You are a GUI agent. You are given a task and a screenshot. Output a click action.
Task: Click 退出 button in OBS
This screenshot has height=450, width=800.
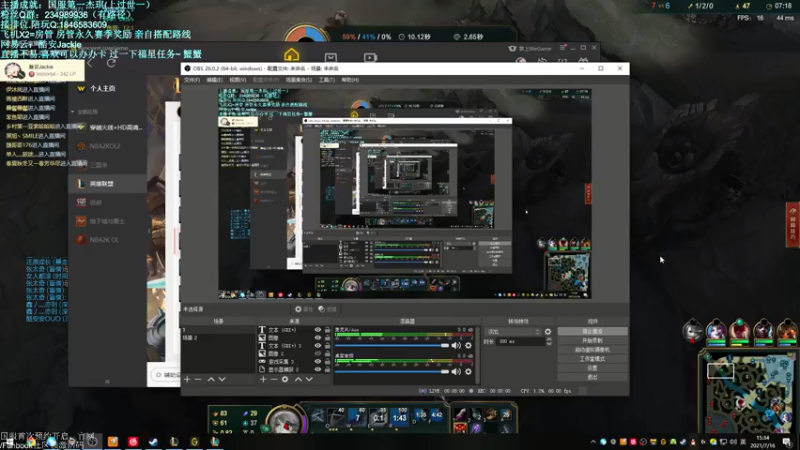point(592,377)
